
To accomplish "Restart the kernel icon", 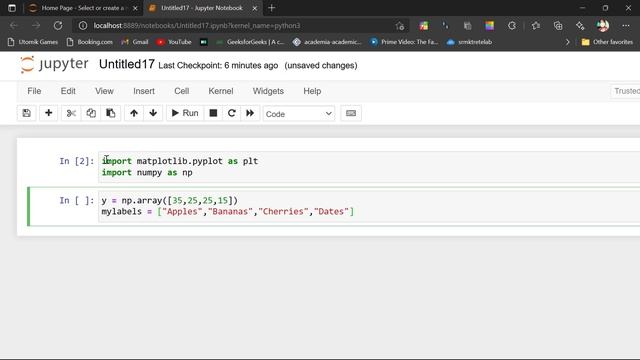I will [231, 113].
